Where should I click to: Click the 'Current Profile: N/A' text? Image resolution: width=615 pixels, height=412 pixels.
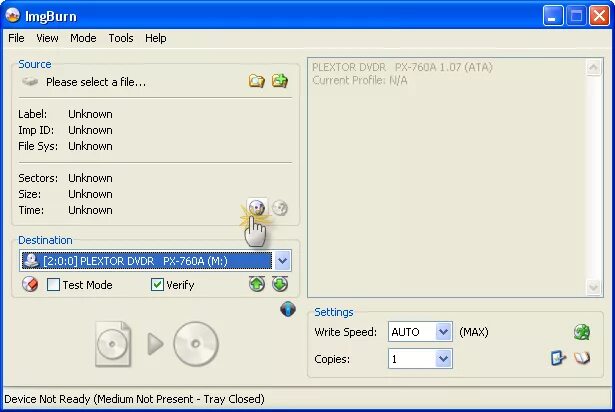(x=360, y=80)
